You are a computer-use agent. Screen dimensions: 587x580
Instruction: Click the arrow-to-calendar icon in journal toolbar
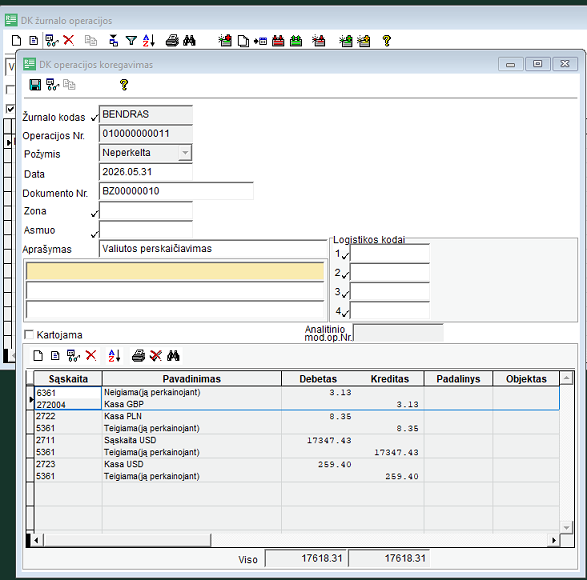click(x=260, y=41)
